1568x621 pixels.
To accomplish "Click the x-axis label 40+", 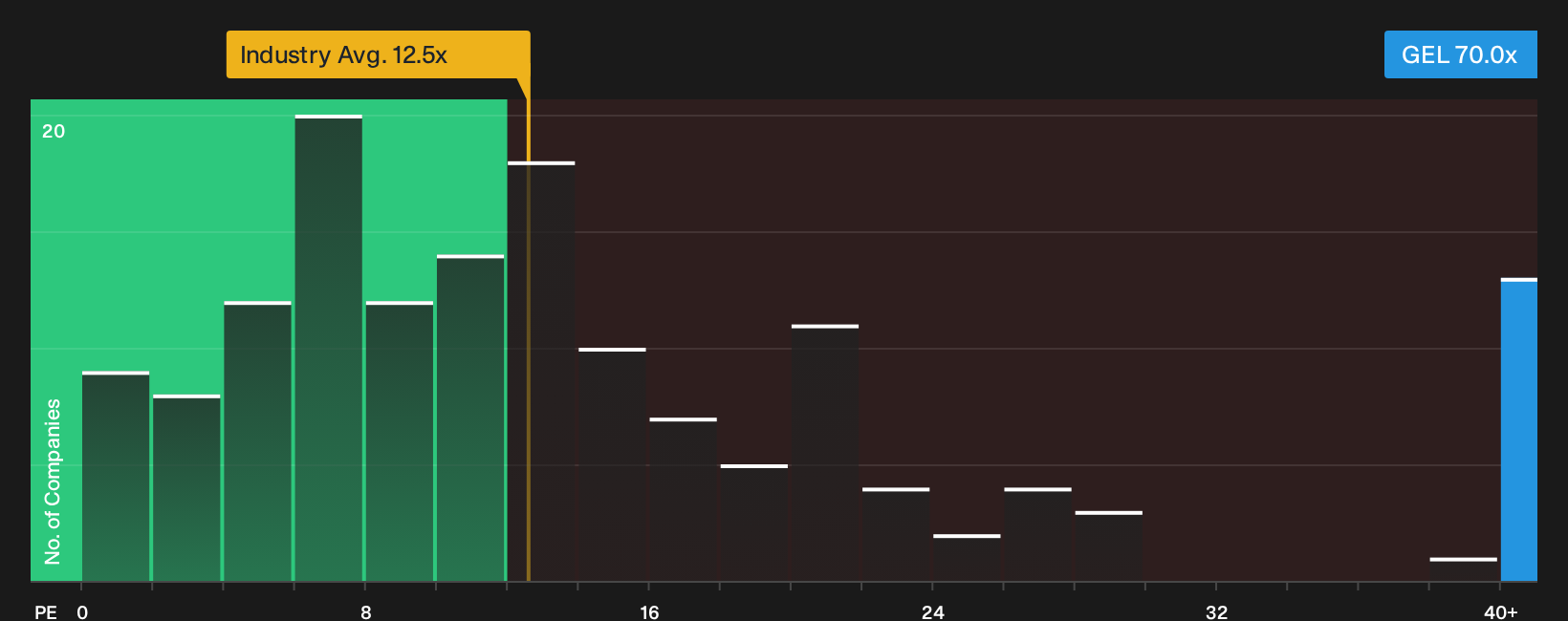I will pyautogui.click(x=1500, y=611).
